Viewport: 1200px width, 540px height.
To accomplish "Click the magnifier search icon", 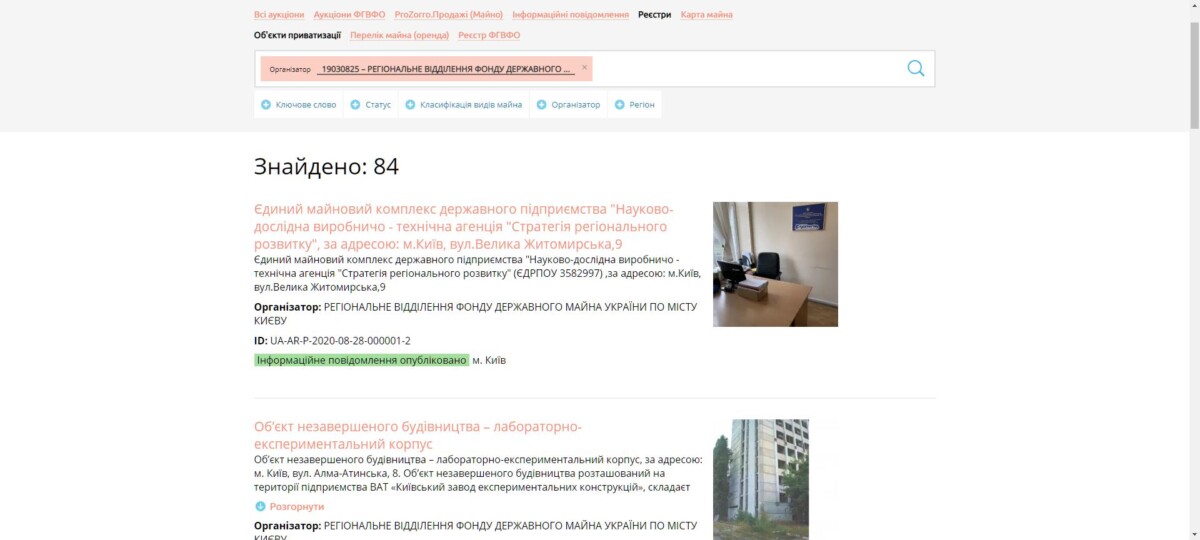I will [x=916, y=68].
